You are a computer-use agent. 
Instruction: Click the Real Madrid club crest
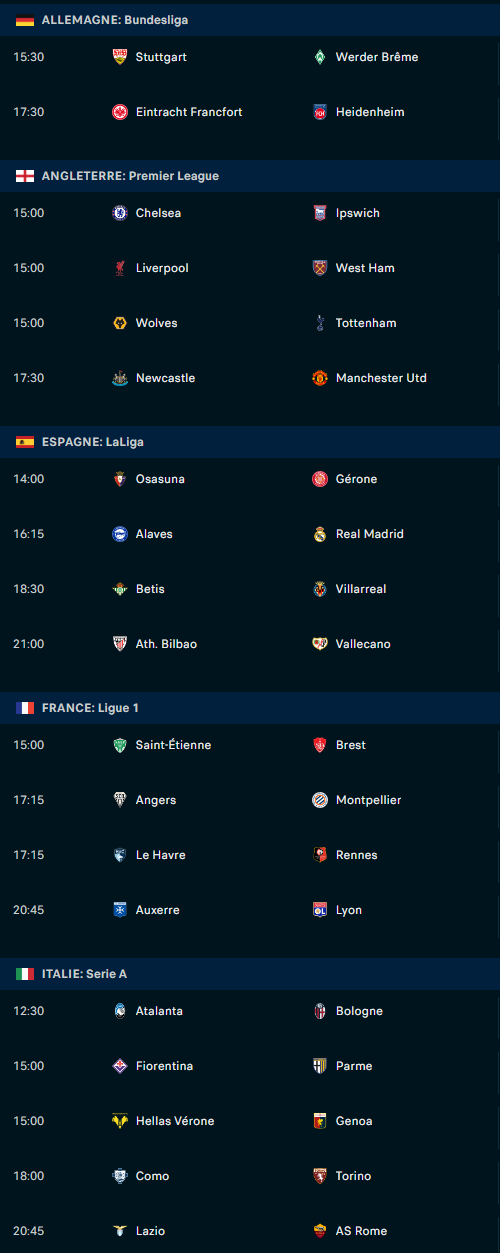click(x=320, y=534)
